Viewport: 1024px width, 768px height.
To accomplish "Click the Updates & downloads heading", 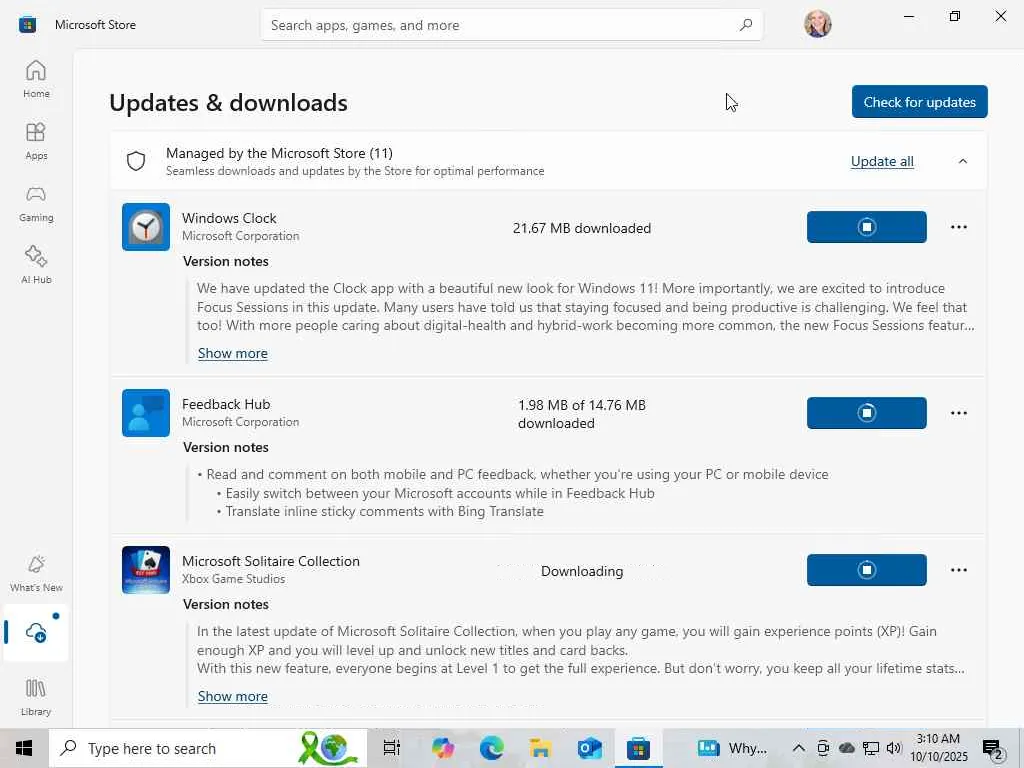I will tap(229, 103).
